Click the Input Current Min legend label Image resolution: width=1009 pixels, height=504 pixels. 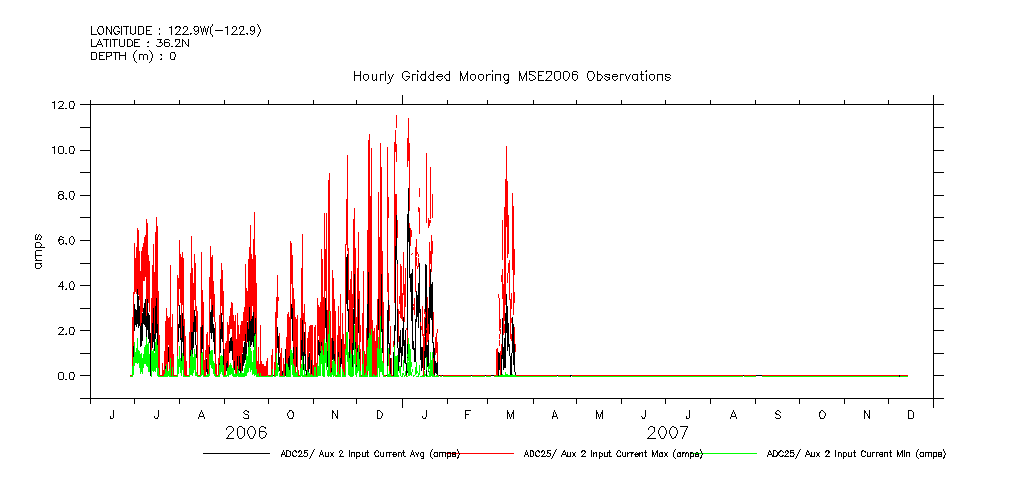[856, 454]
